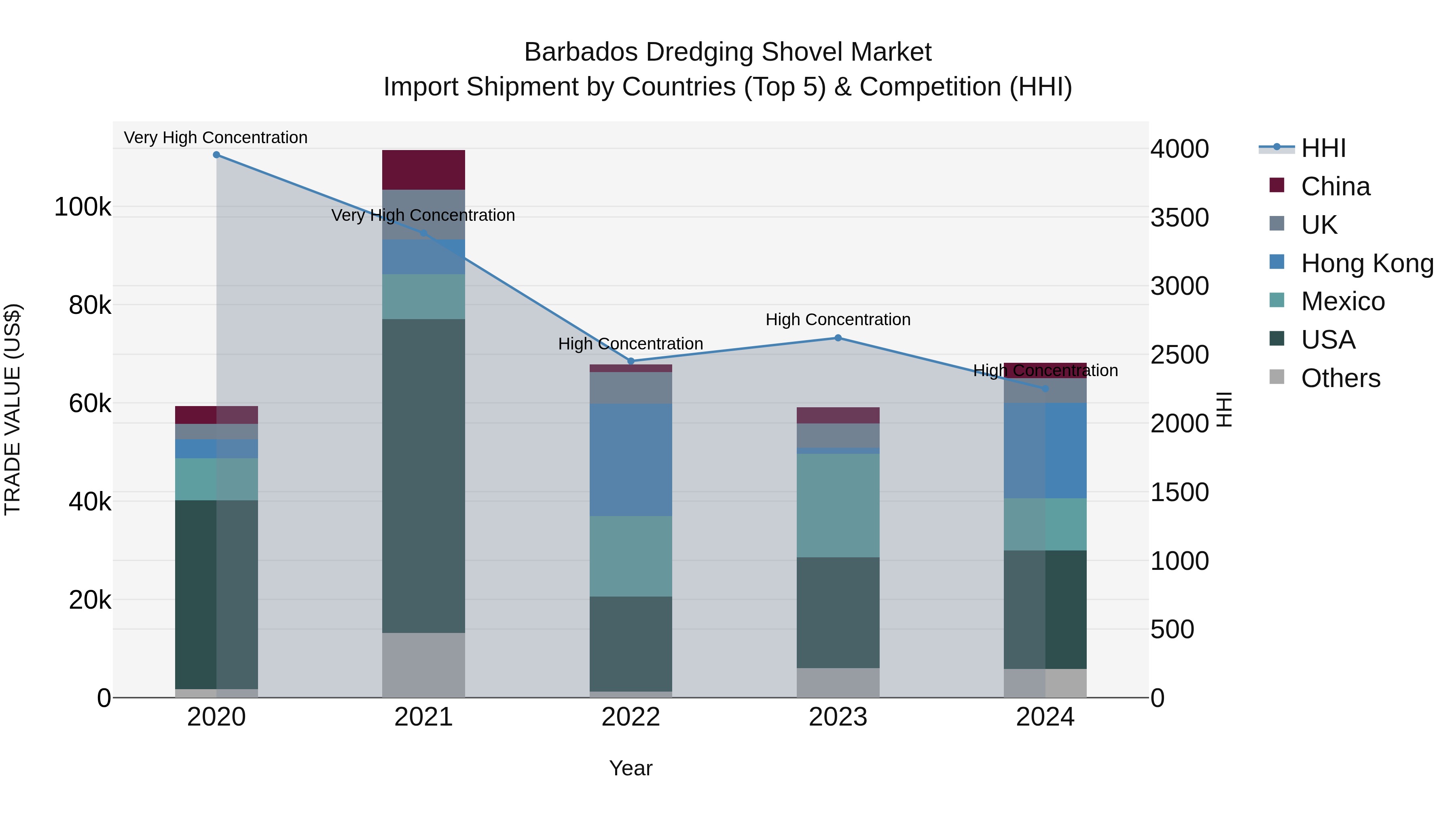1456x819 pixels.
Task: Toggle Others series in the legend
Action: pyautogui.click(x=1325, y=378)
